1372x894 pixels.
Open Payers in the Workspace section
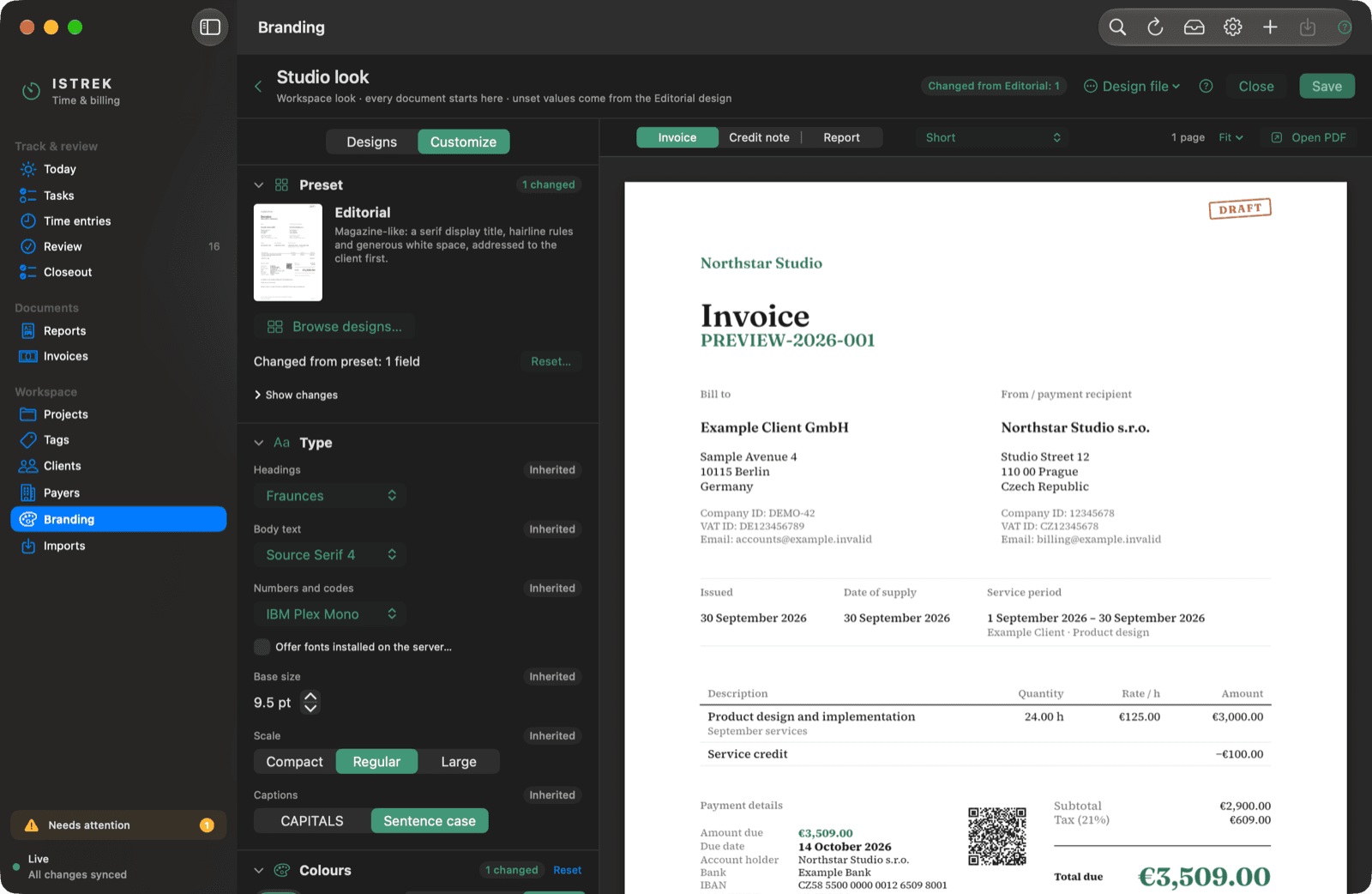pyautogui.click(x=118, y=492)
